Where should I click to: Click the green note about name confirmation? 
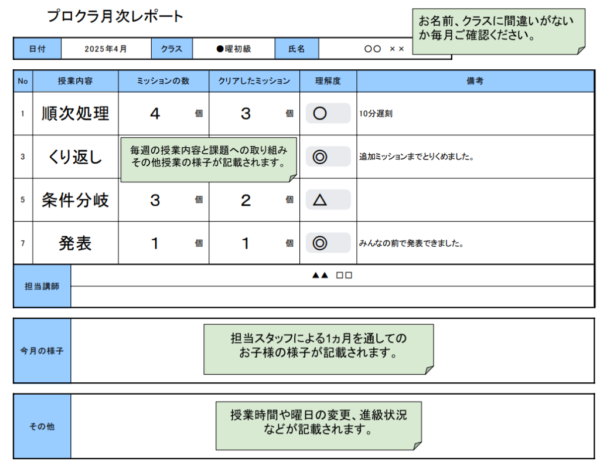tap(498, 28)
